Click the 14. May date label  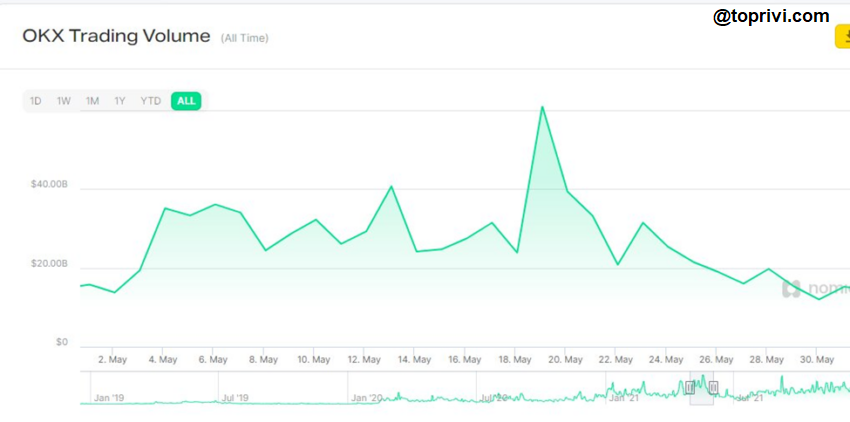414,360
